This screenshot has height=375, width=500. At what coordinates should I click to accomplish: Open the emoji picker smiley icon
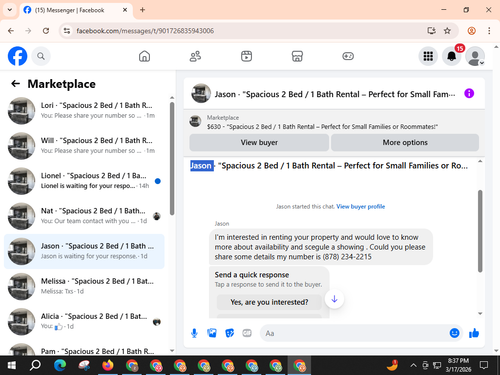coord(454,333)
